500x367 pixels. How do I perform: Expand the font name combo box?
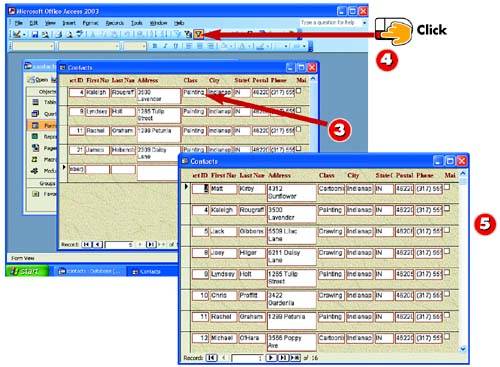tap(117, 46)
